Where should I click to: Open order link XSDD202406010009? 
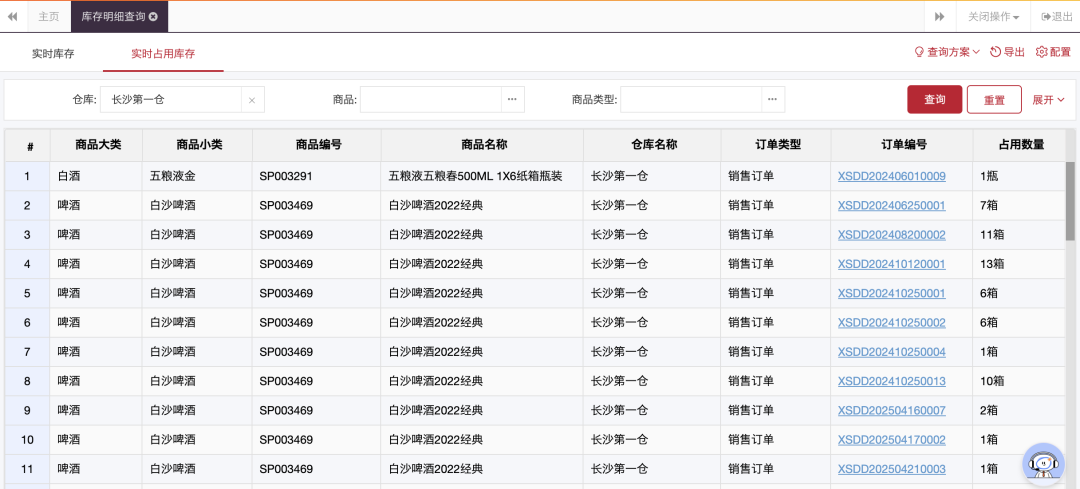point(891,176)
